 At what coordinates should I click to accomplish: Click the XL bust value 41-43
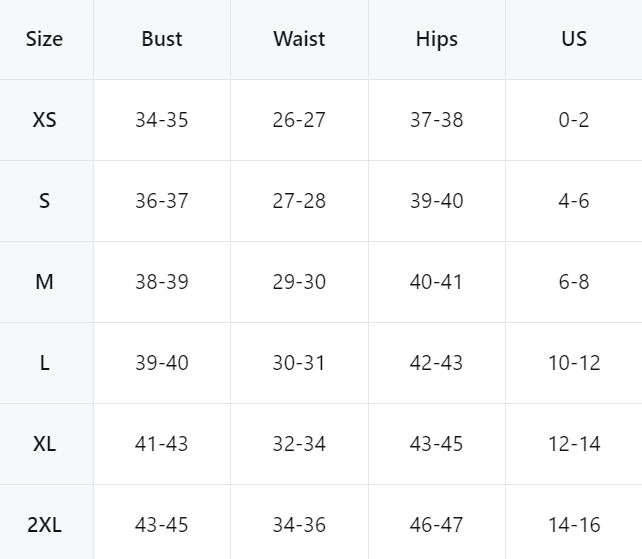coord(162,444)
